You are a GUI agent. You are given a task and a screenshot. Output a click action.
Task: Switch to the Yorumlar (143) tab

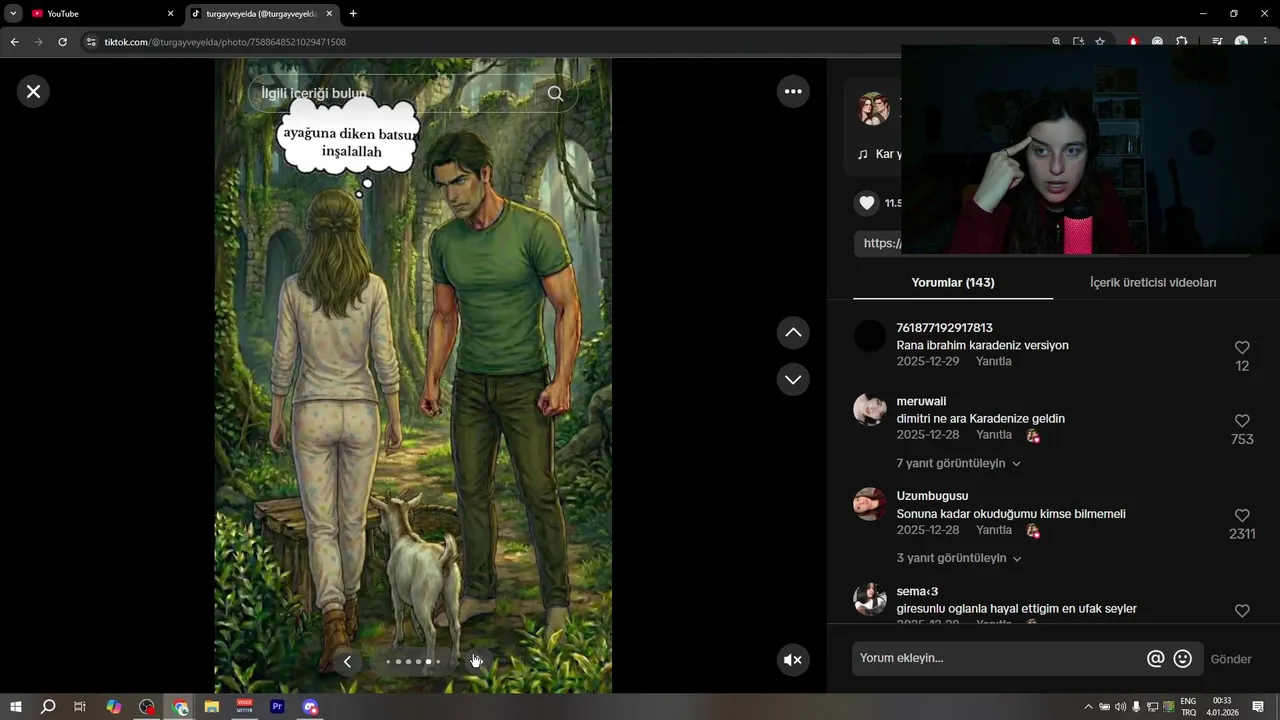(953, 283)
